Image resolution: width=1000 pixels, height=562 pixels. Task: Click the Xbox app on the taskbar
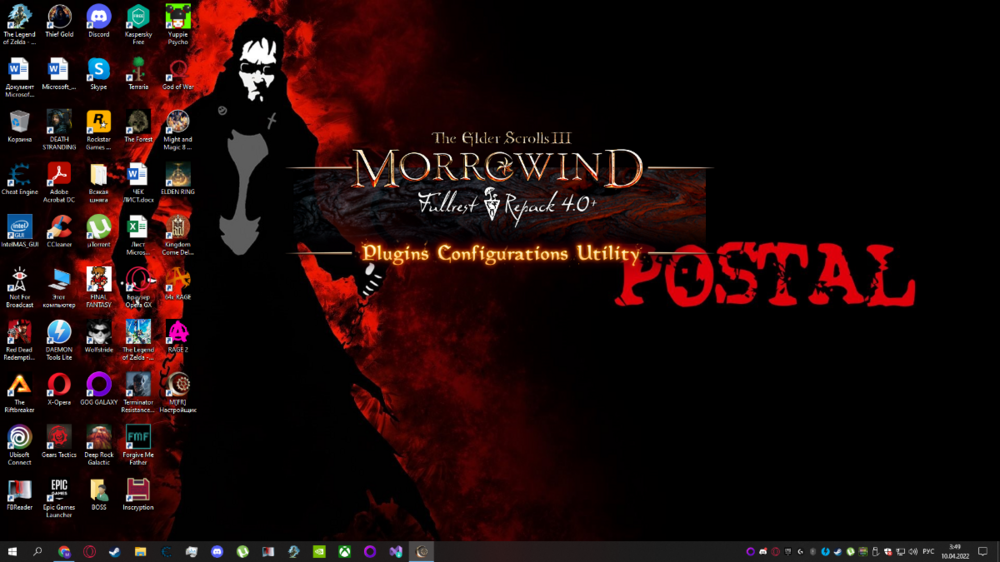[345, 551]
